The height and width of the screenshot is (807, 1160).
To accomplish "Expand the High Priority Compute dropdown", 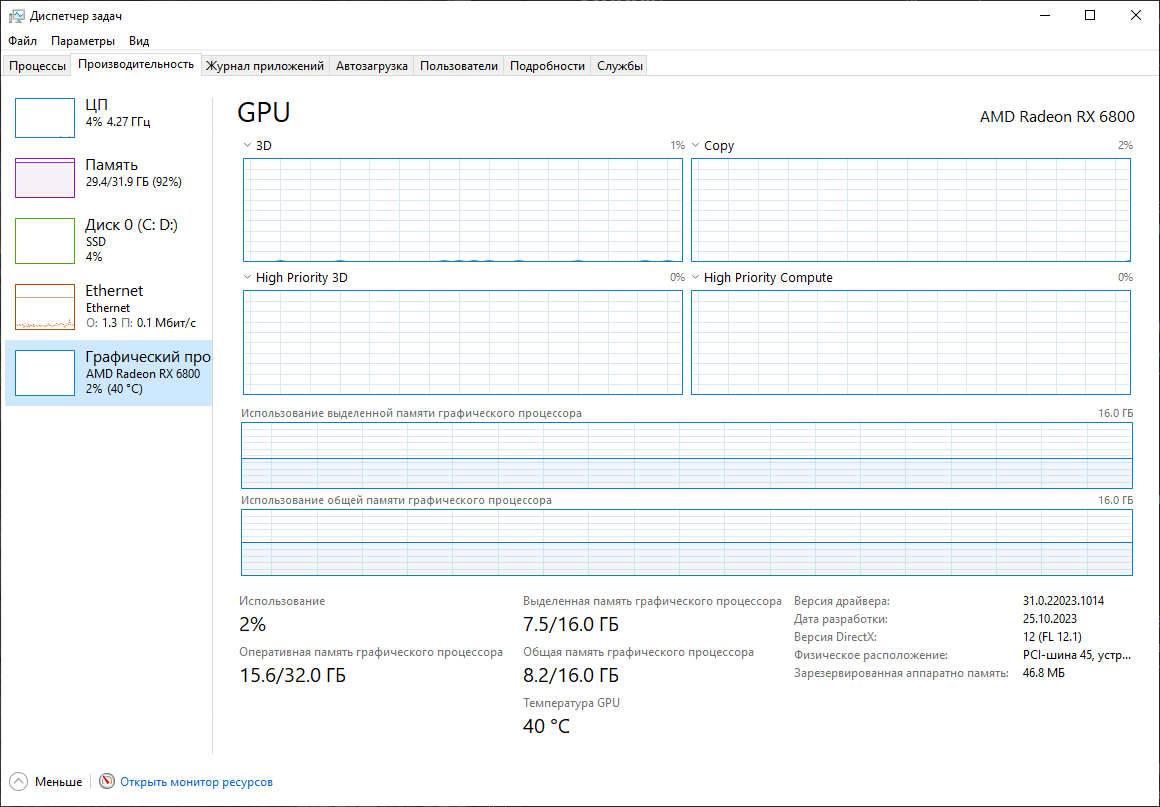I will point(695,278).
